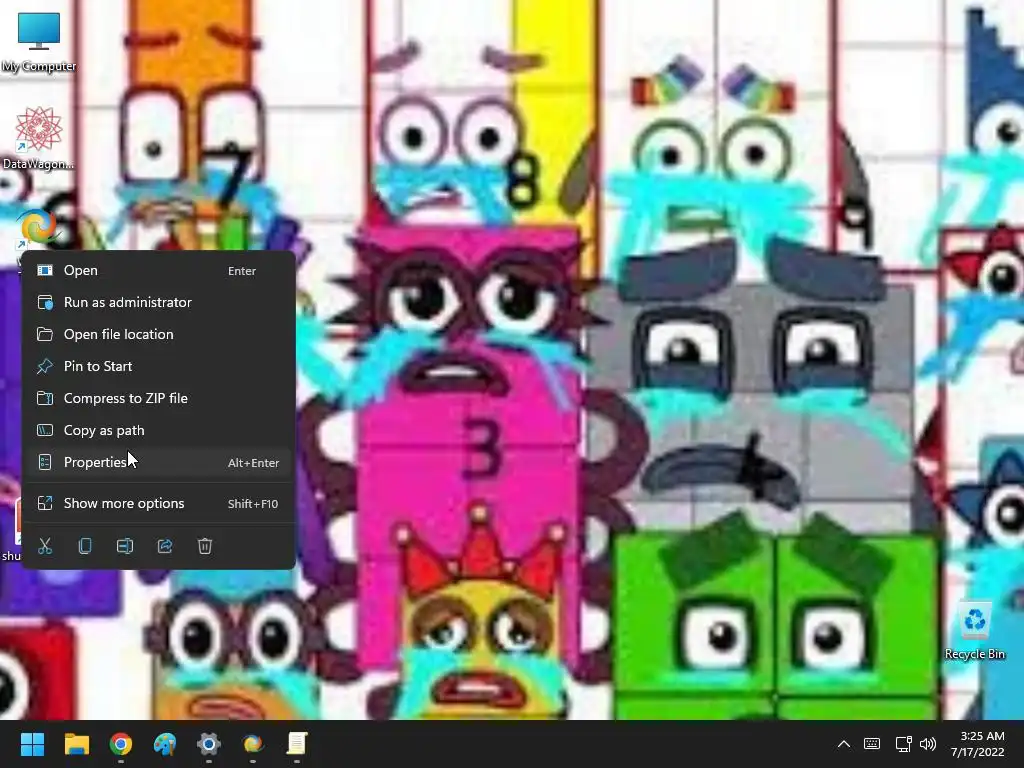Open Google Chrome from the taskbar
Image resolution: width=1024 pixels, height=768 pixels.
click(x=121, y=744)
